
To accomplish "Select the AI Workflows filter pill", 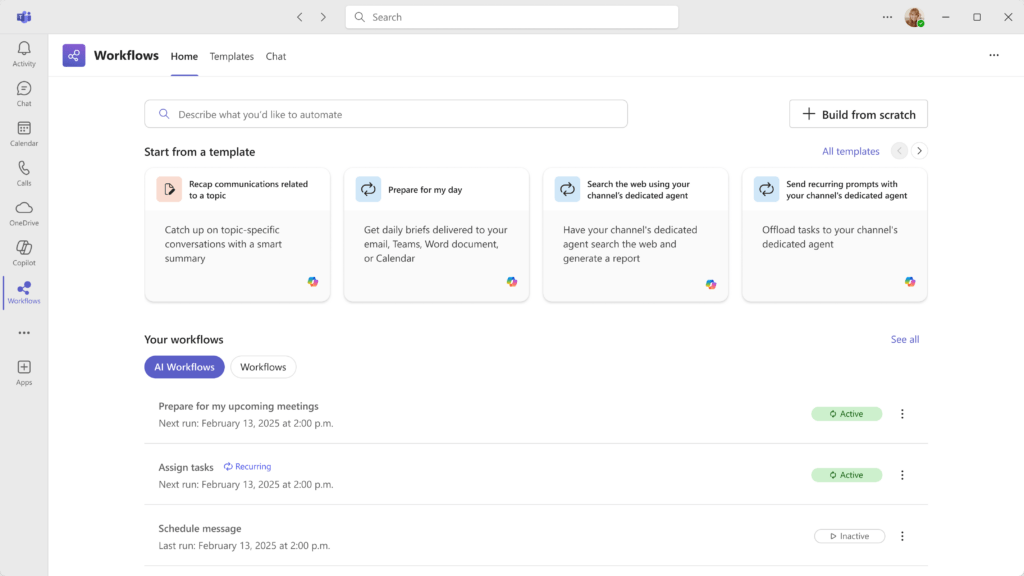I will coord(184,367).
